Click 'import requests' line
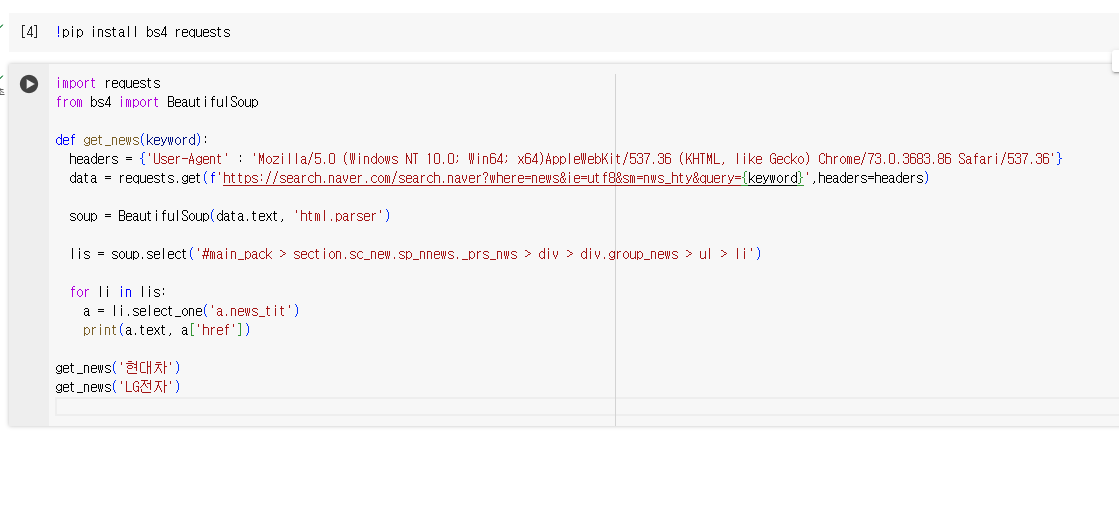 coord(108,84)
